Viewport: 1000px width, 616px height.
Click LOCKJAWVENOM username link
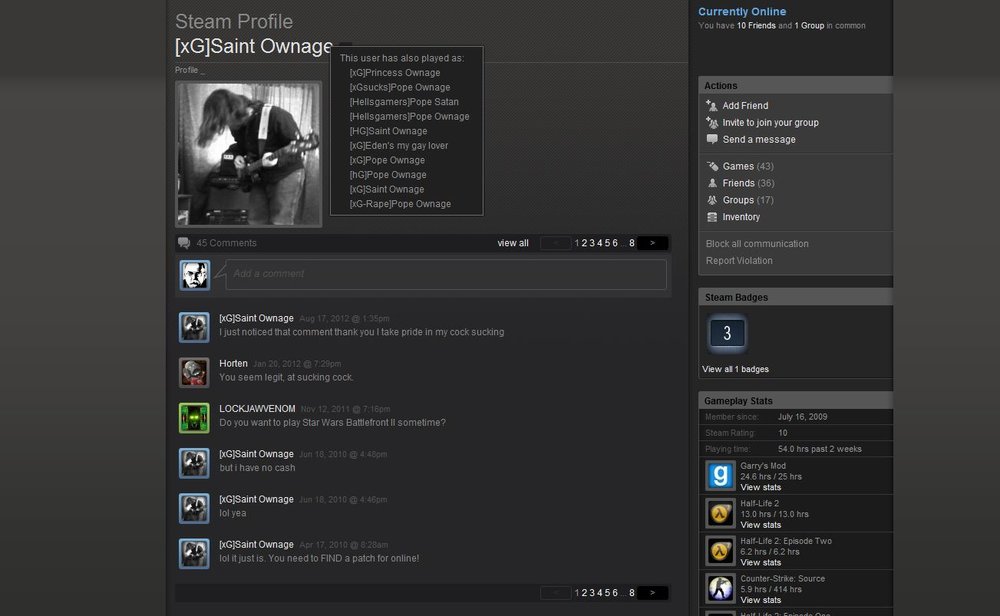257,409
